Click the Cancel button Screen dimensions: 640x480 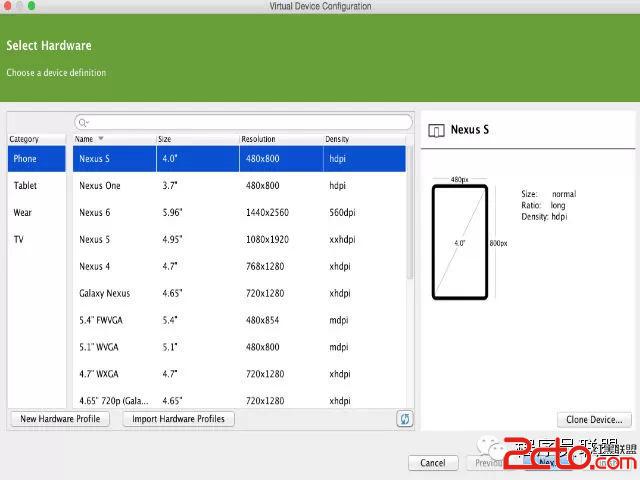coord(433,463)
